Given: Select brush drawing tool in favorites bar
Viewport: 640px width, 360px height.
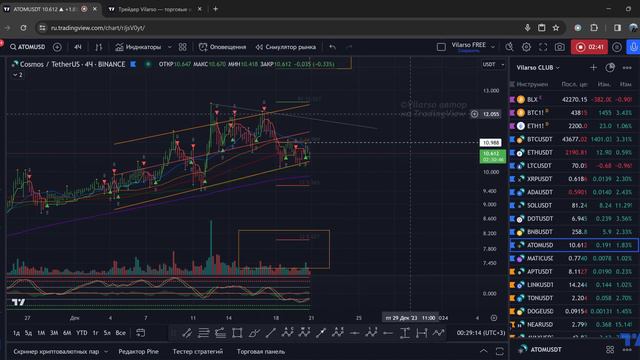Looking at the screenshot, I should click(253, 333).
